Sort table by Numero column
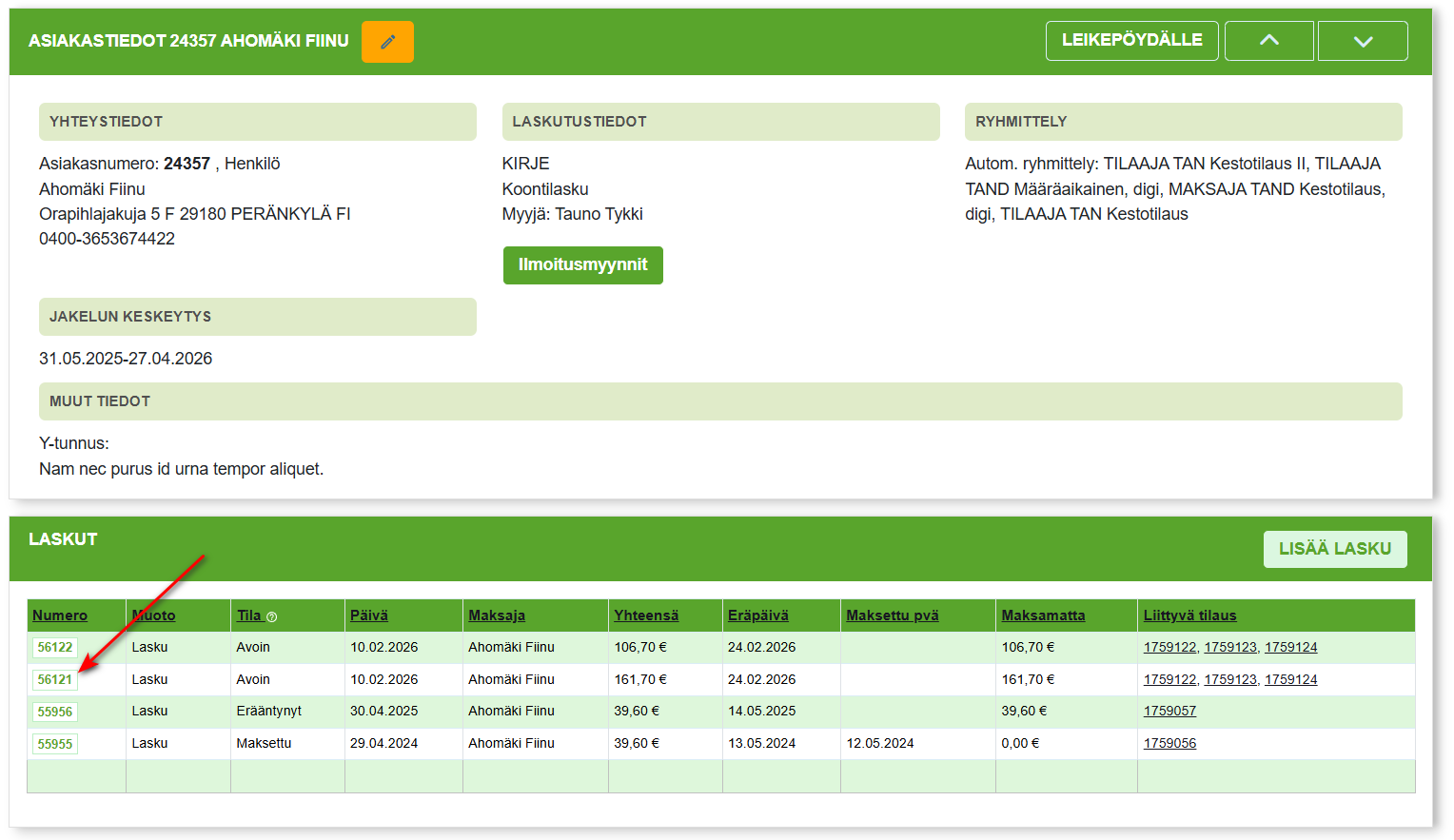Screen dimensions: 1454x840 coord(60,615)
